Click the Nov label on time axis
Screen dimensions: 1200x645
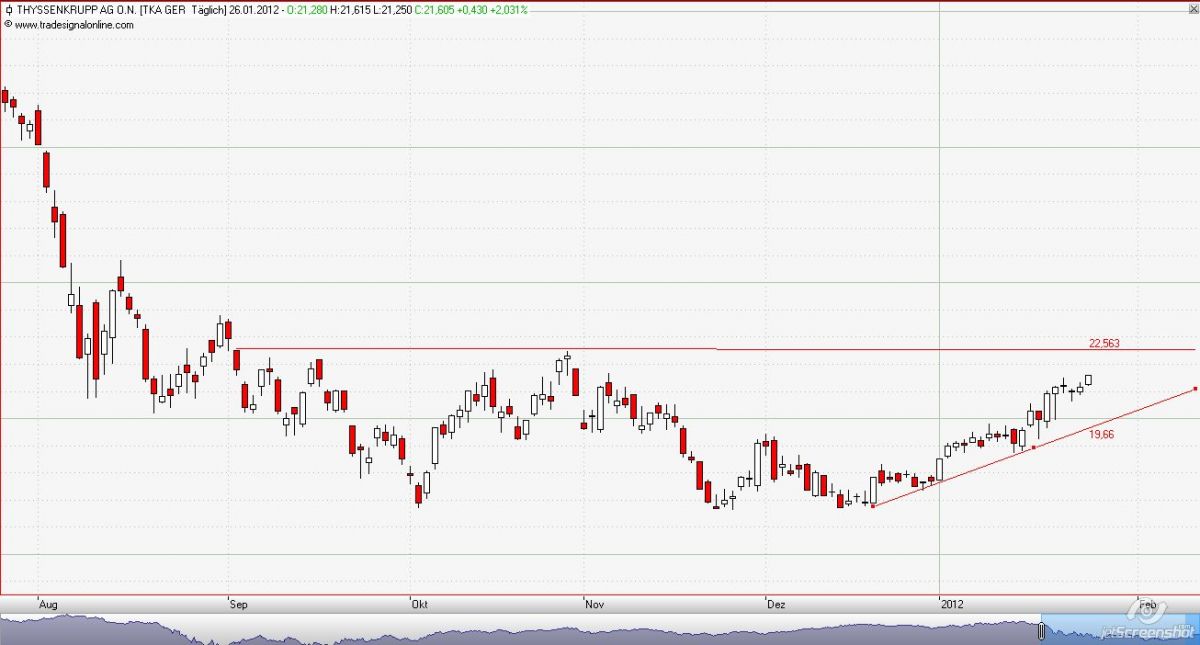[x=594, y=605]
